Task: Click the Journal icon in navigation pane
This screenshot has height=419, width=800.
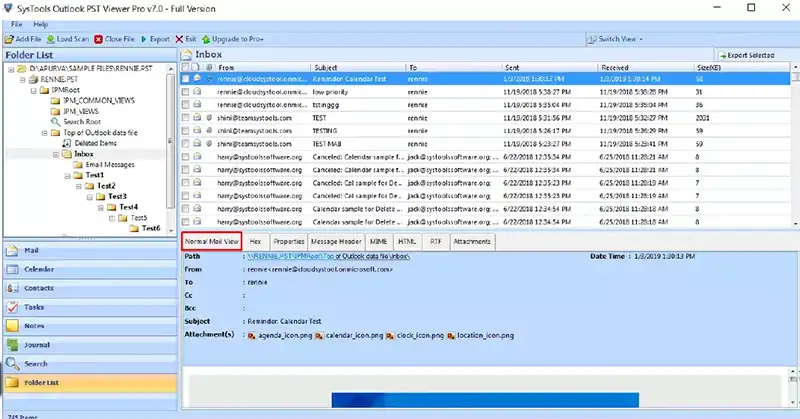Action: pos(12,344)
